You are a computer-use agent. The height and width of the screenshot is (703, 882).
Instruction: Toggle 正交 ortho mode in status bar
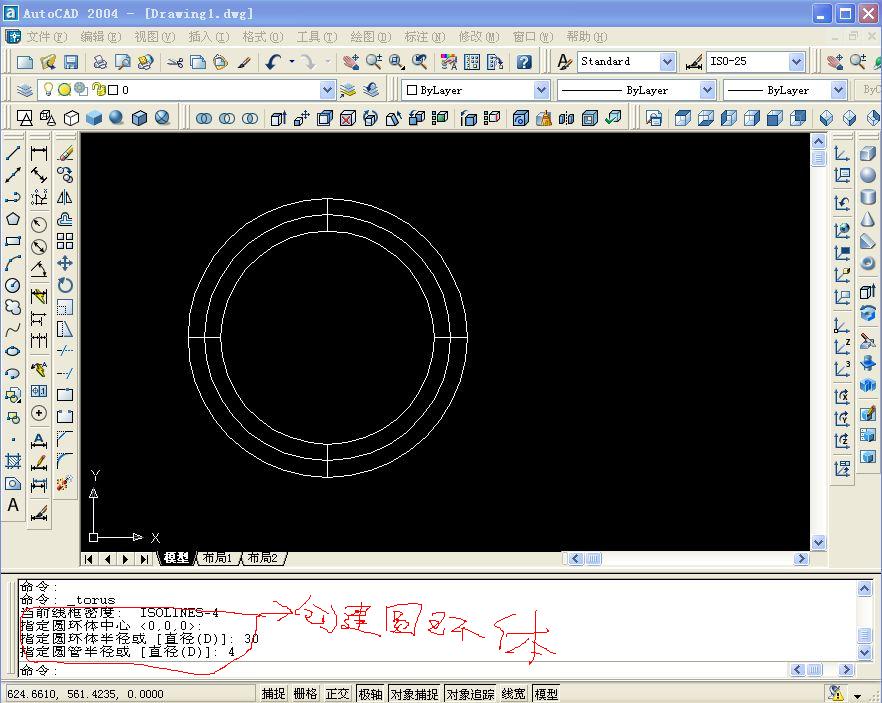(338, 693)
